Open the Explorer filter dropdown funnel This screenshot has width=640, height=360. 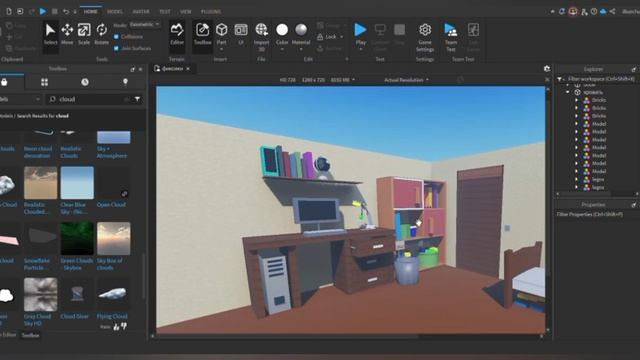560,79
